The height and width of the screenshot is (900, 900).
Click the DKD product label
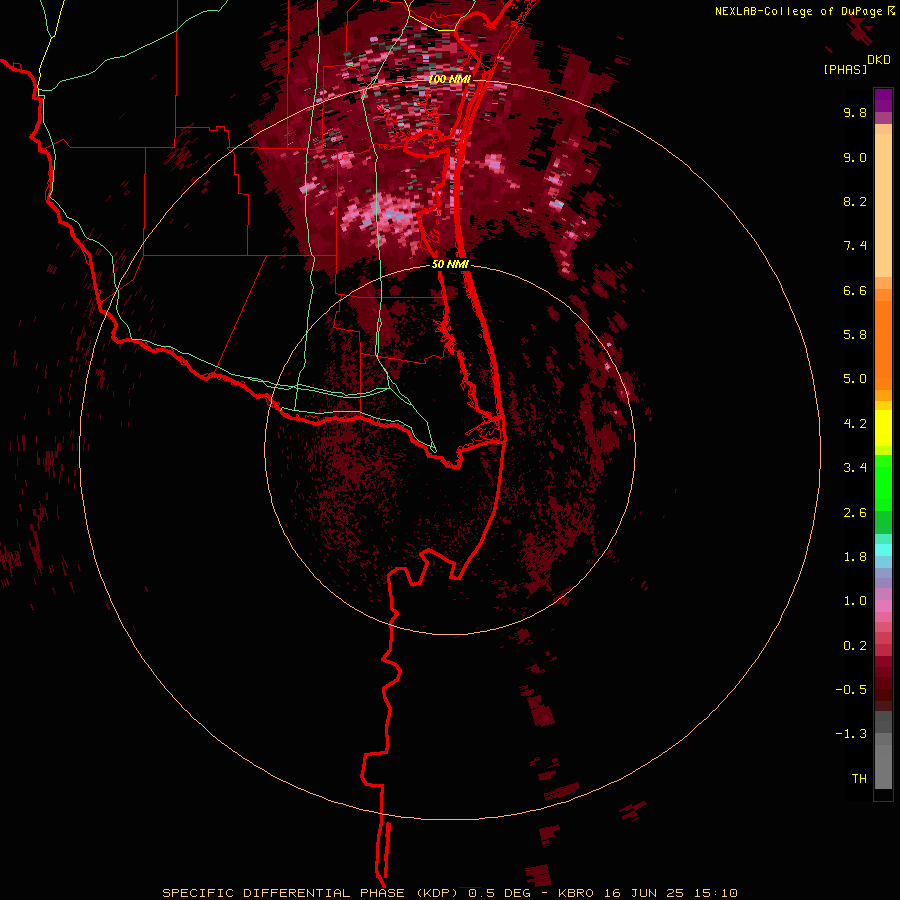[x=879, y=60]
